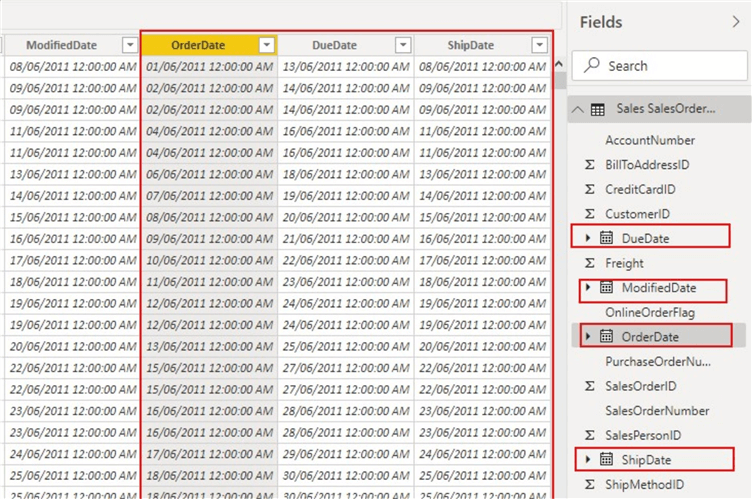Click DueDate cell 13/06/2011 12:00:00 AM
This screenshot has height=499, width=752.
pos(346,67)
